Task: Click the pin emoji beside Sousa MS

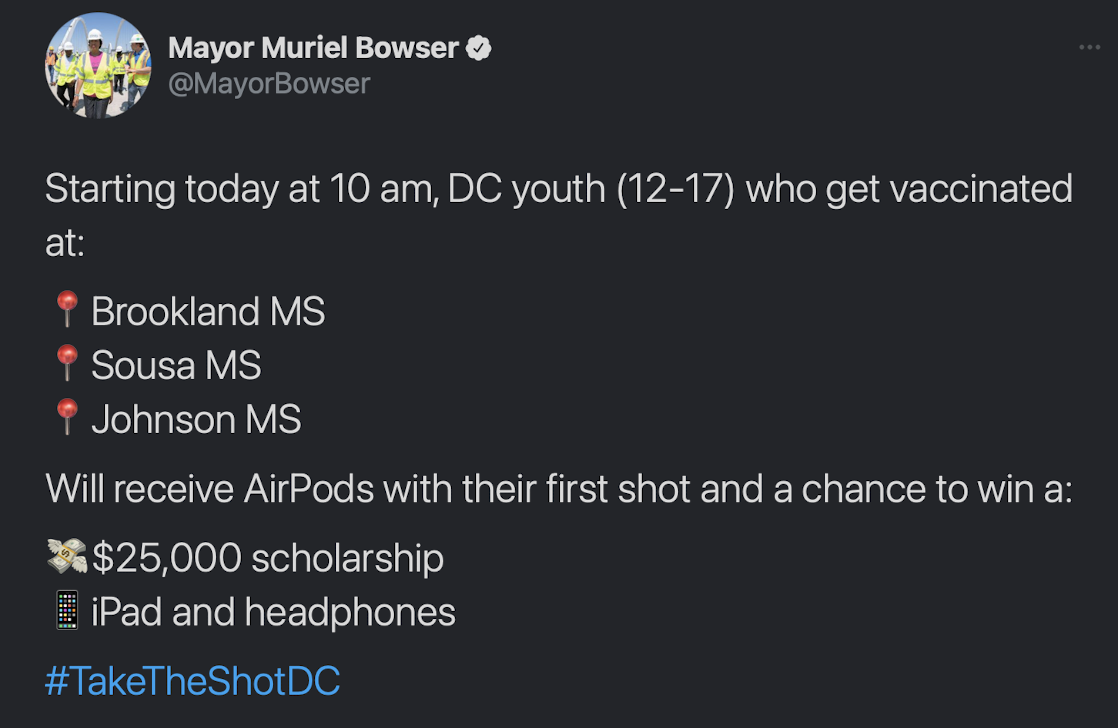Action: point(67,365)
